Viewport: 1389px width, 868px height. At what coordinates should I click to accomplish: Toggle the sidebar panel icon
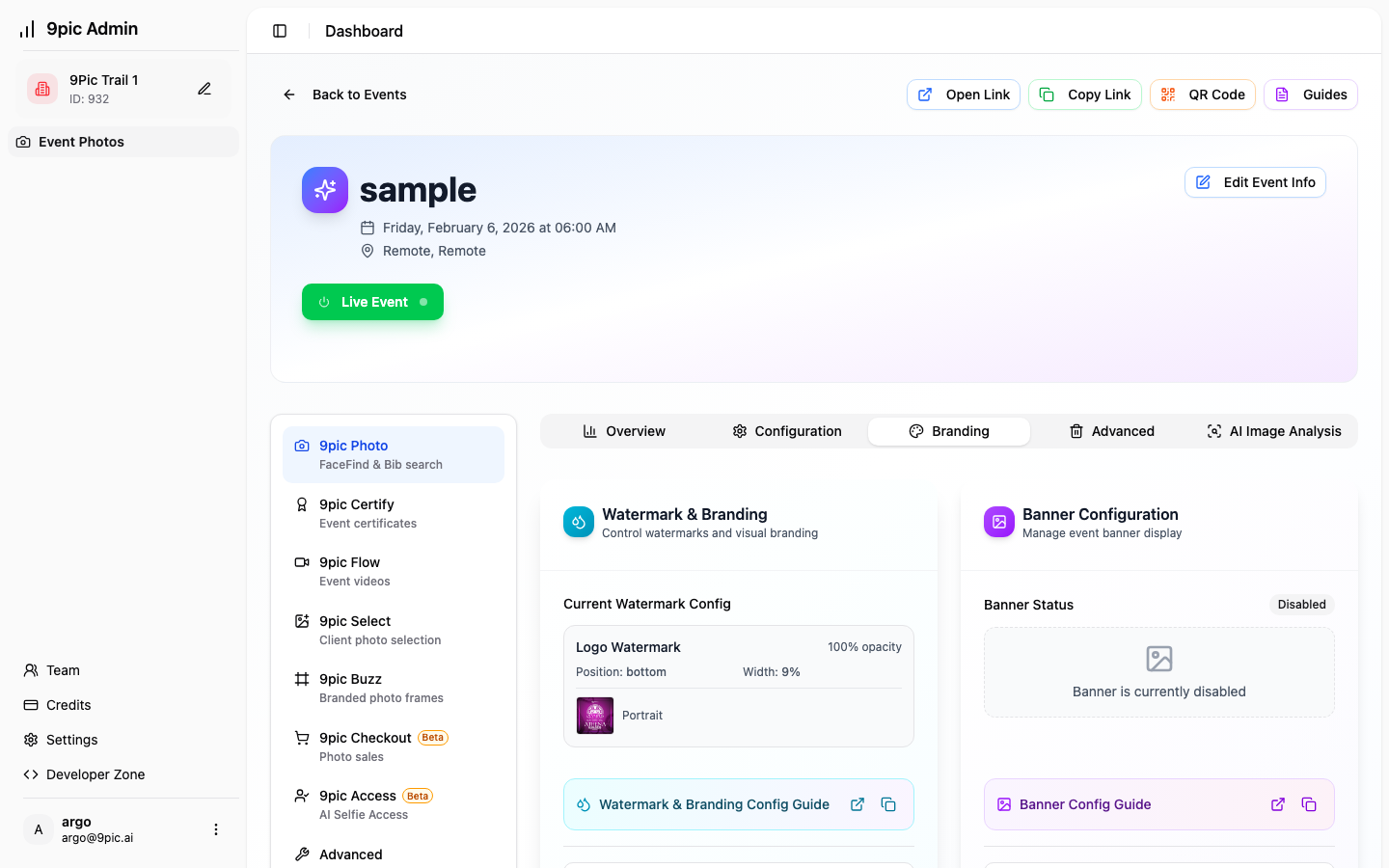[x=280, y=31]
